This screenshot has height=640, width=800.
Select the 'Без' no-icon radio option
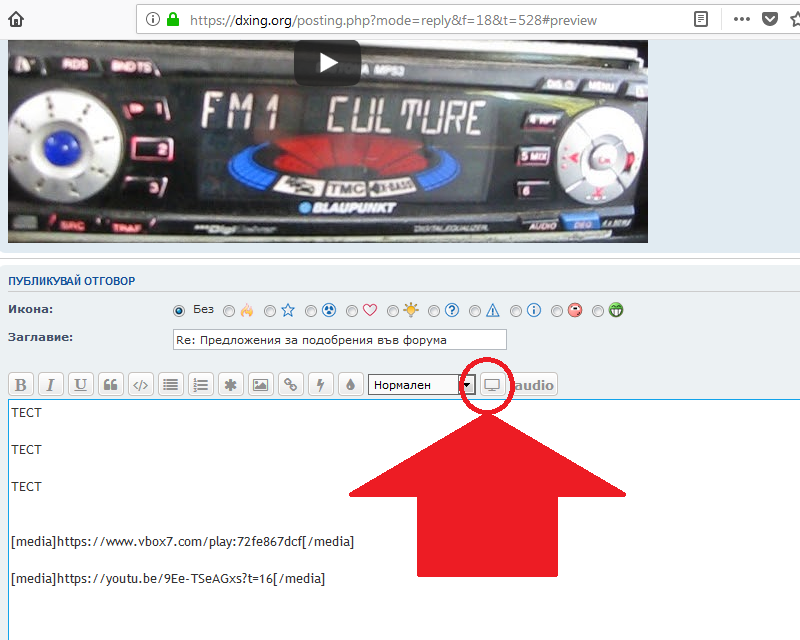[179, 311]
